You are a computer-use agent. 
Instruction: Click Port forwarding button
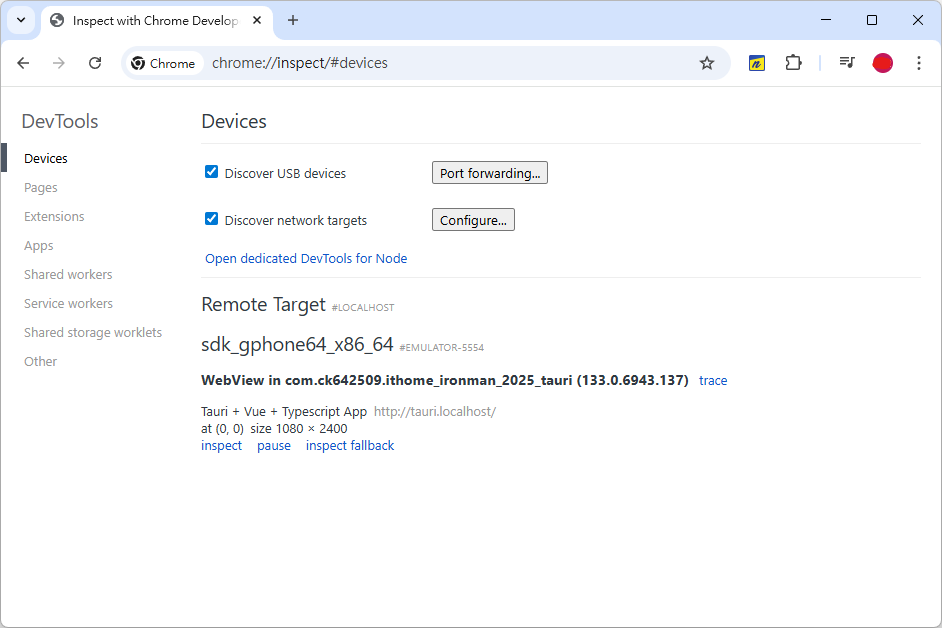tap(490, 173)
